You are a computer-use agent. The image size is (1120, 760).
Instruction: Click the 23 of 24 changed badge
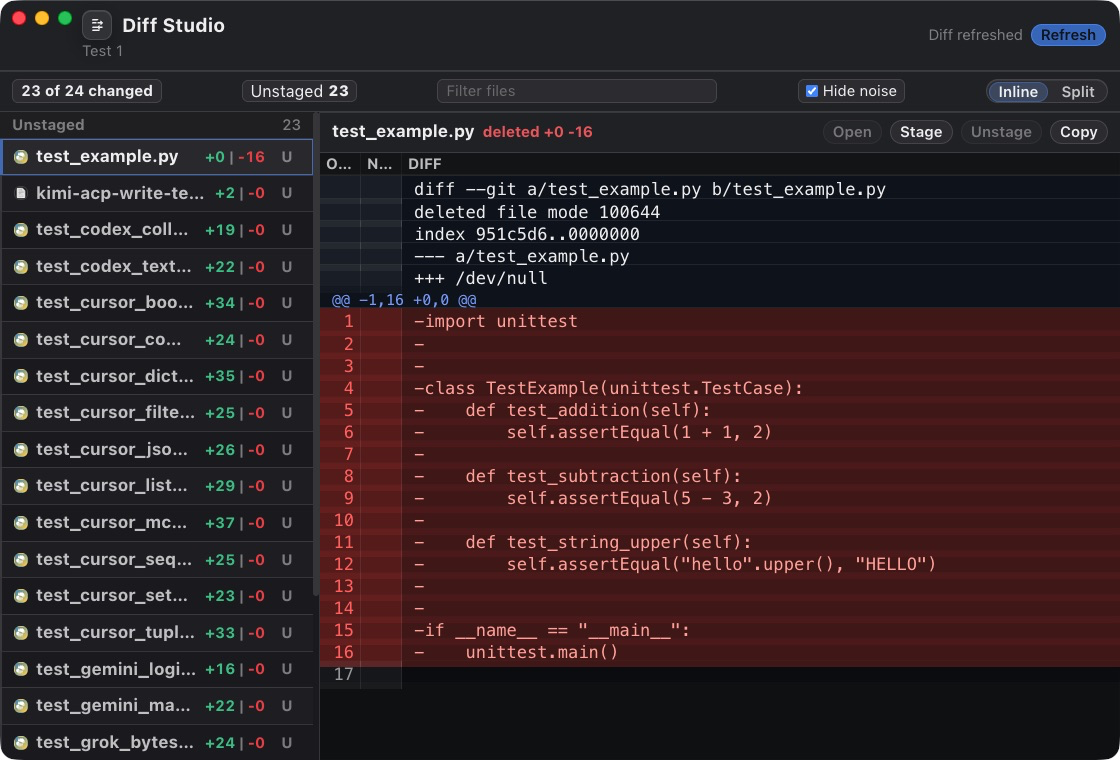click(86, 91)
